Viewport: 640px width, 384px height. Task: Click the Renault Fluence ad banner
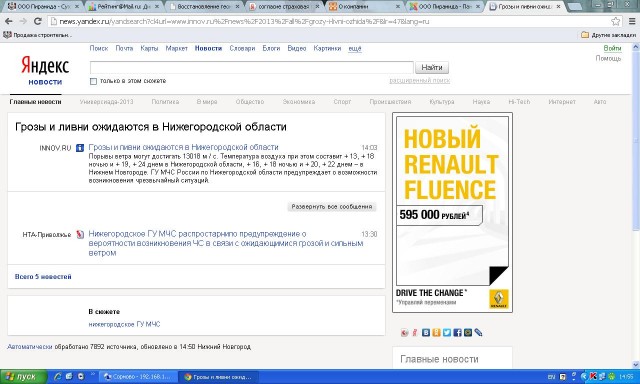(452, 213)
